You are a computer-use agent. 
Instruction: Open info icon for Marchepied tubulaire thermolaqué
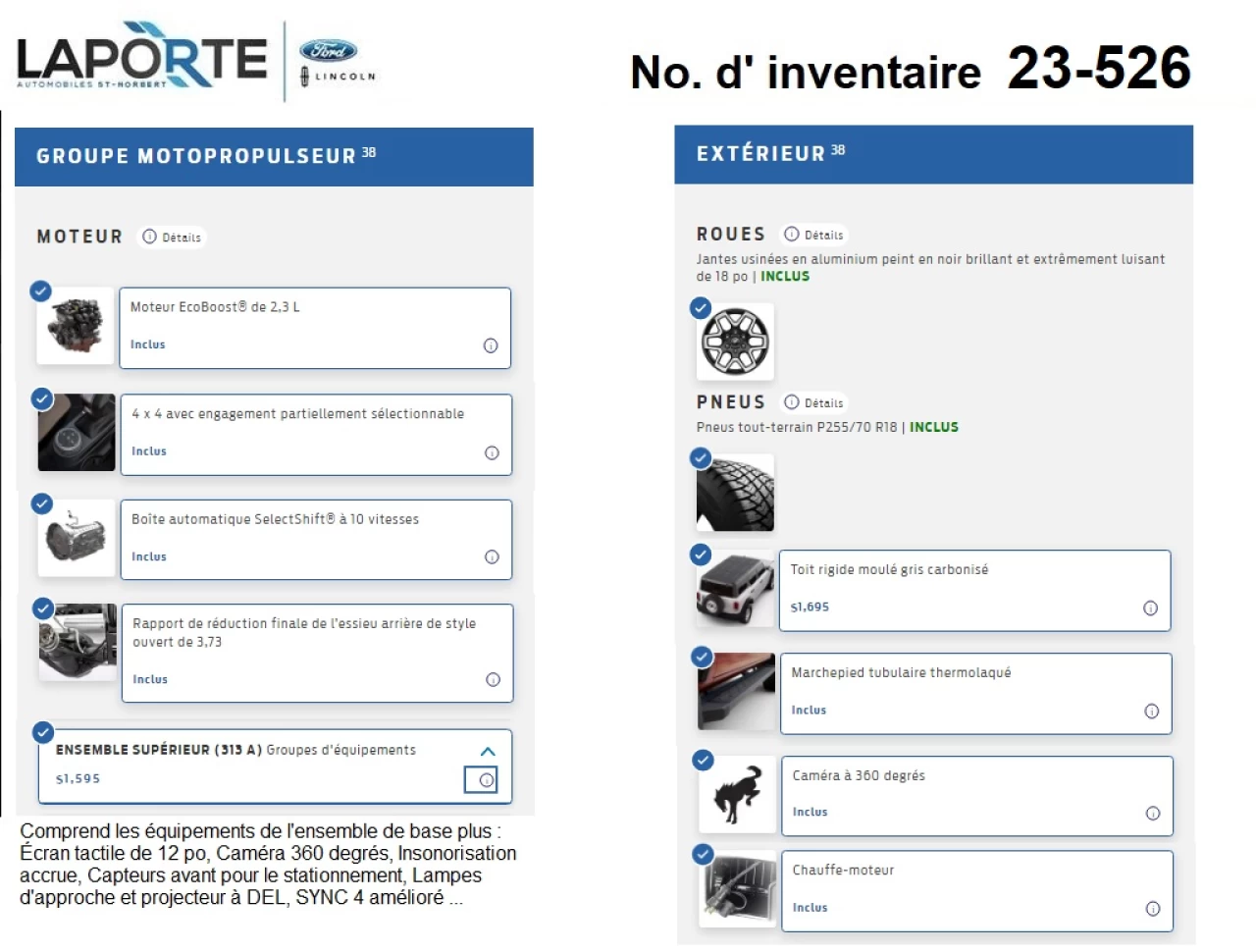coord(1151,712)
